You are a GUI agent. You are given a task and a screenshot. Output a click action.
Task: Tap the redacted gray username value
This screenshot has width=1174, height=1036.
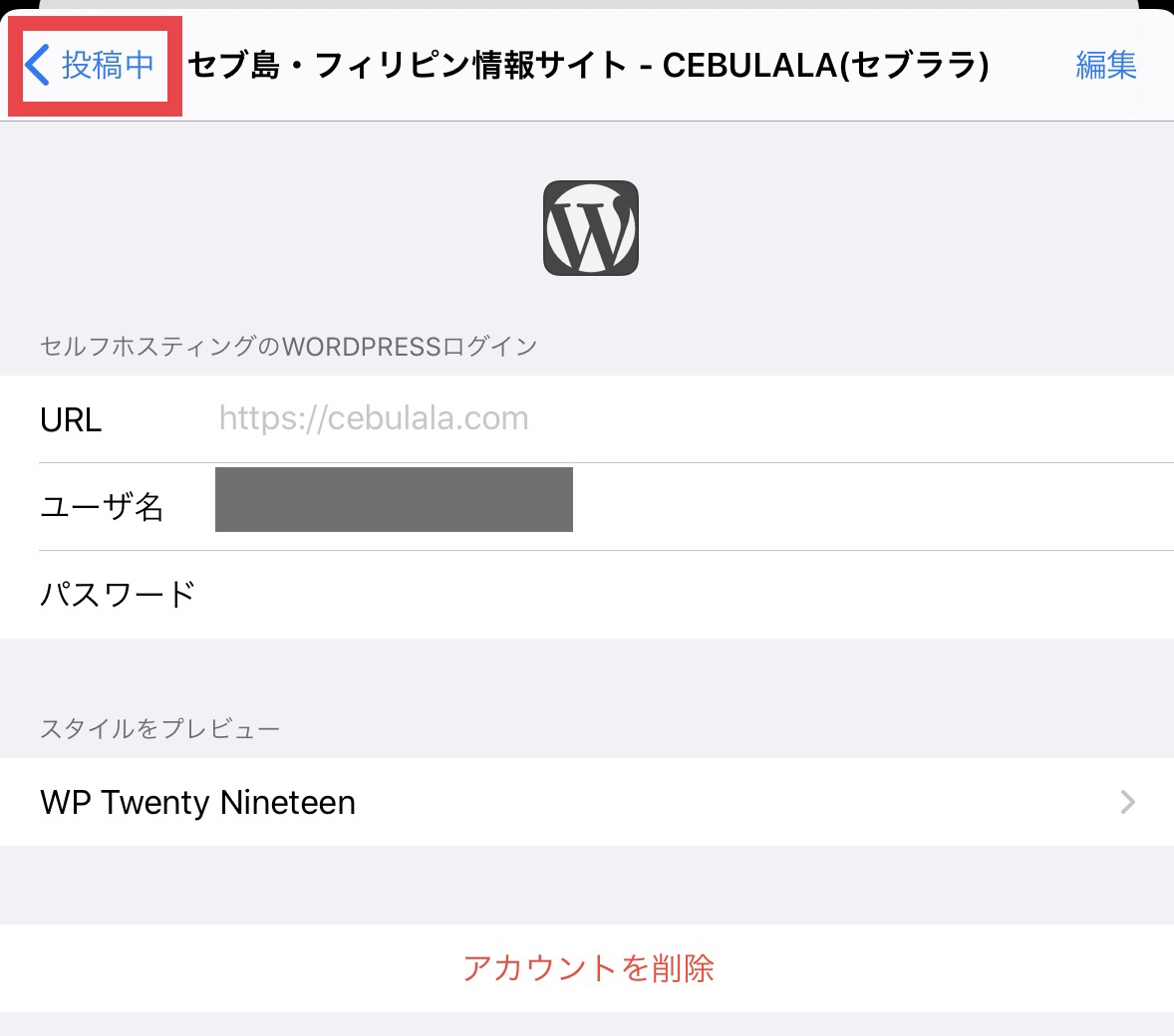394,499
